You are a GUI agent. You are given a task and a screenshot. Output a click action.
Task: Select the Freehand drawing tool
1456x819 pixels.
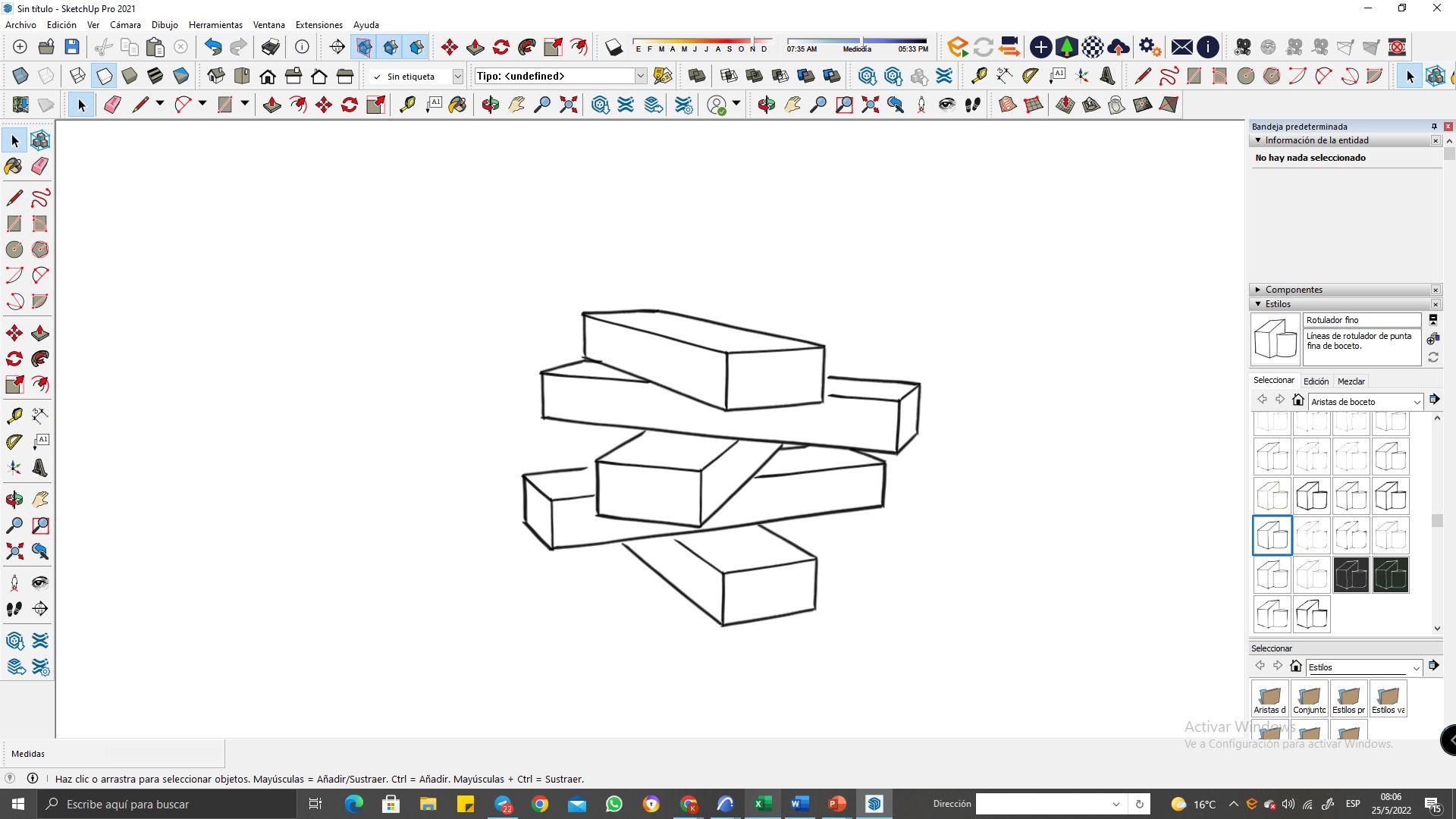(x=40, y=198)
